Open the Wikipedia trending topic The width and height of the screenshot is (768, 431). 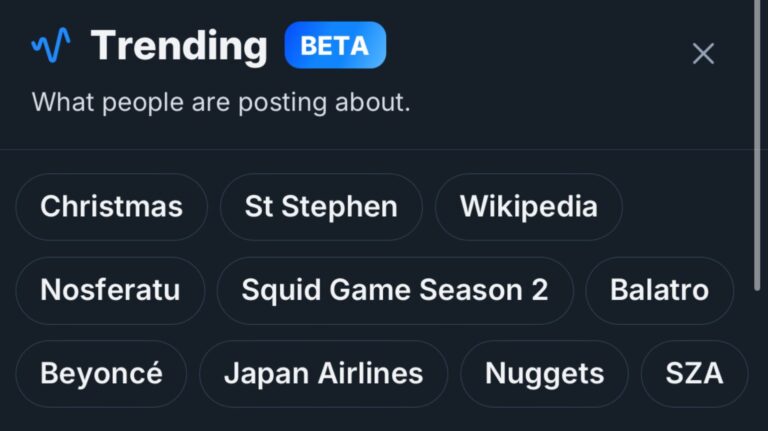[528, 207]
